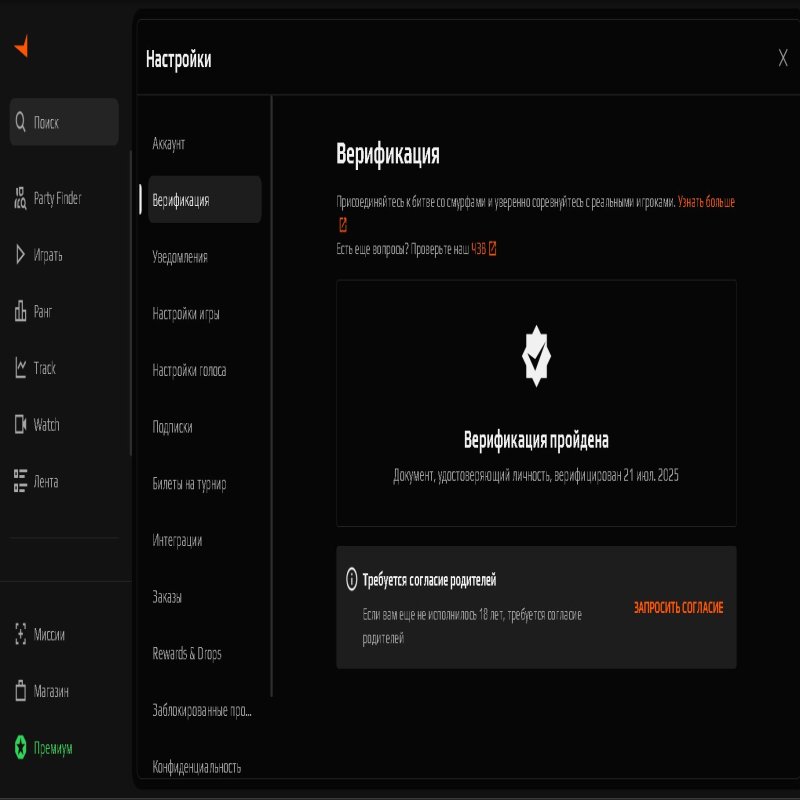800x800 pixels.
Task: Click the green Premium (Премиум) star icon
Action: coord(20,748)
